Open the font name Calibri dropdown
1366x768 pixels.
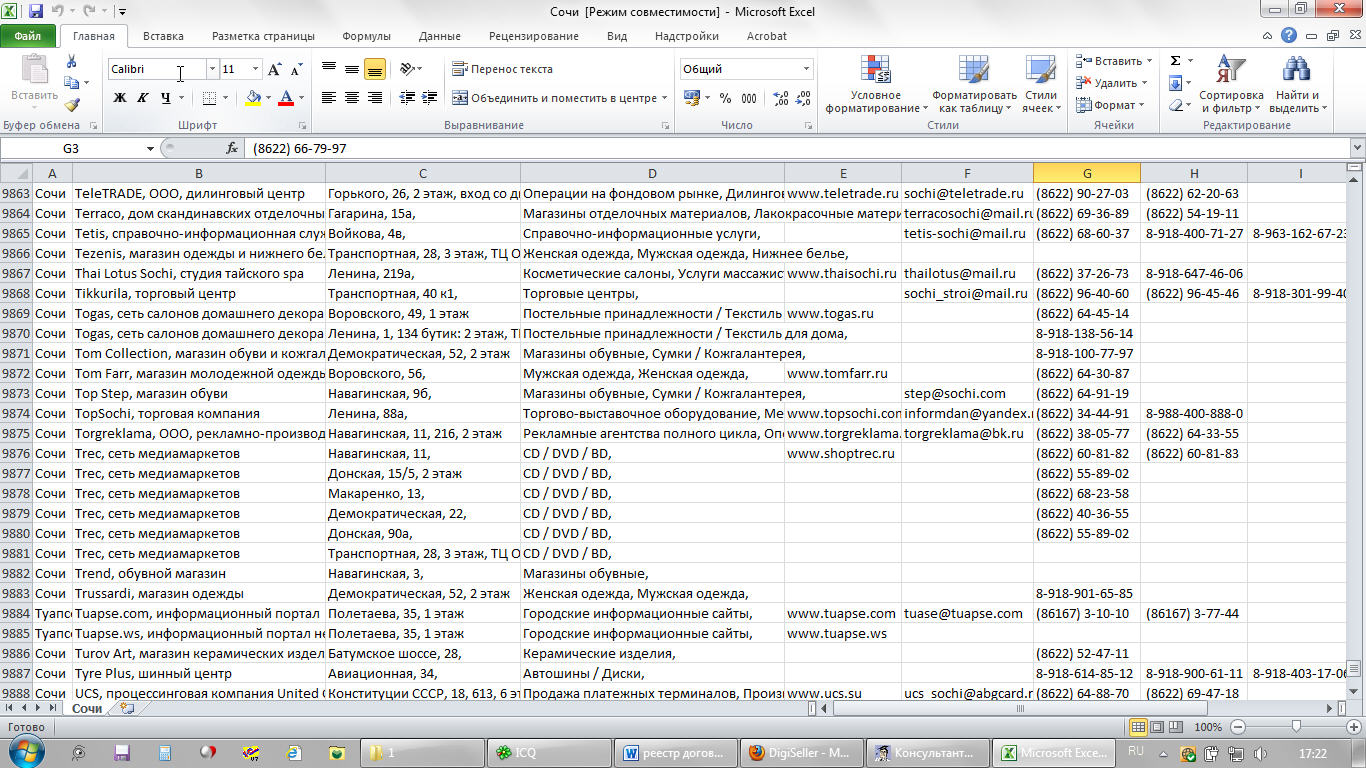point(212,69)
